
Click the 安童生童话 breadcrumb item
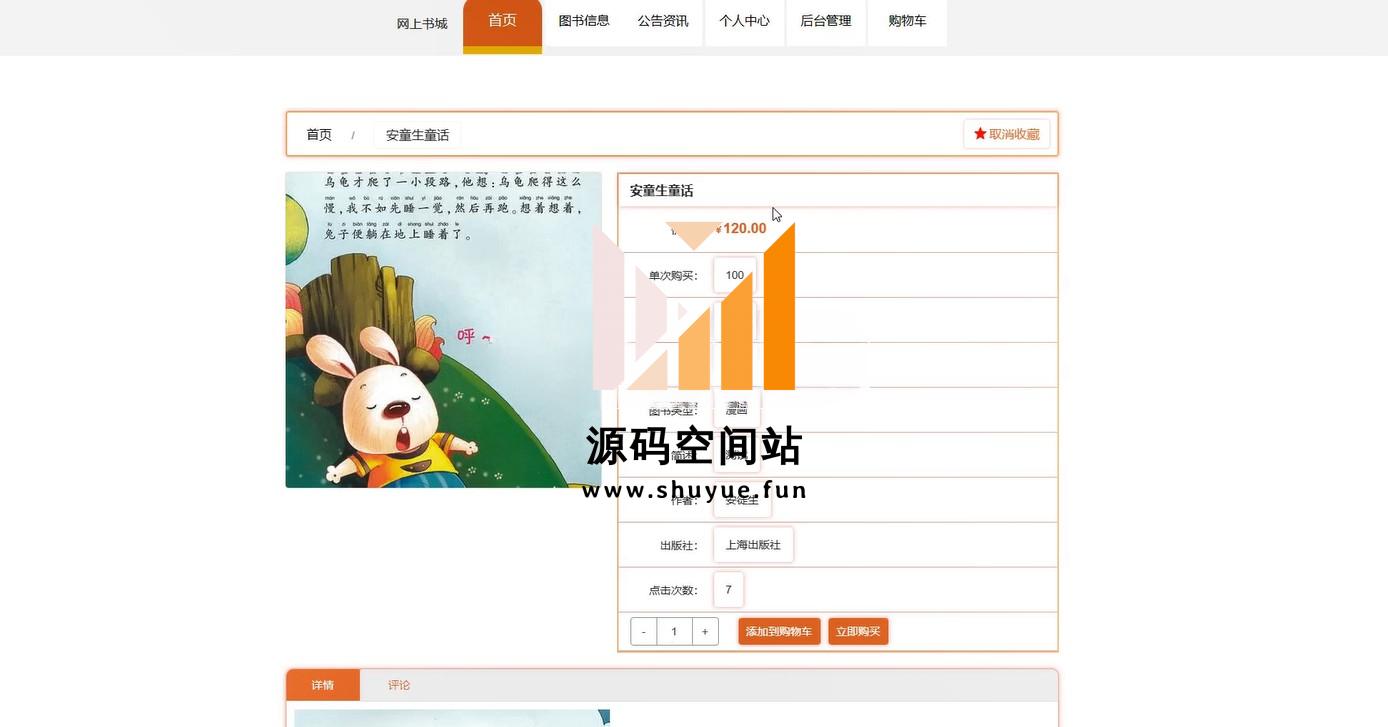[x=417, y=135]
